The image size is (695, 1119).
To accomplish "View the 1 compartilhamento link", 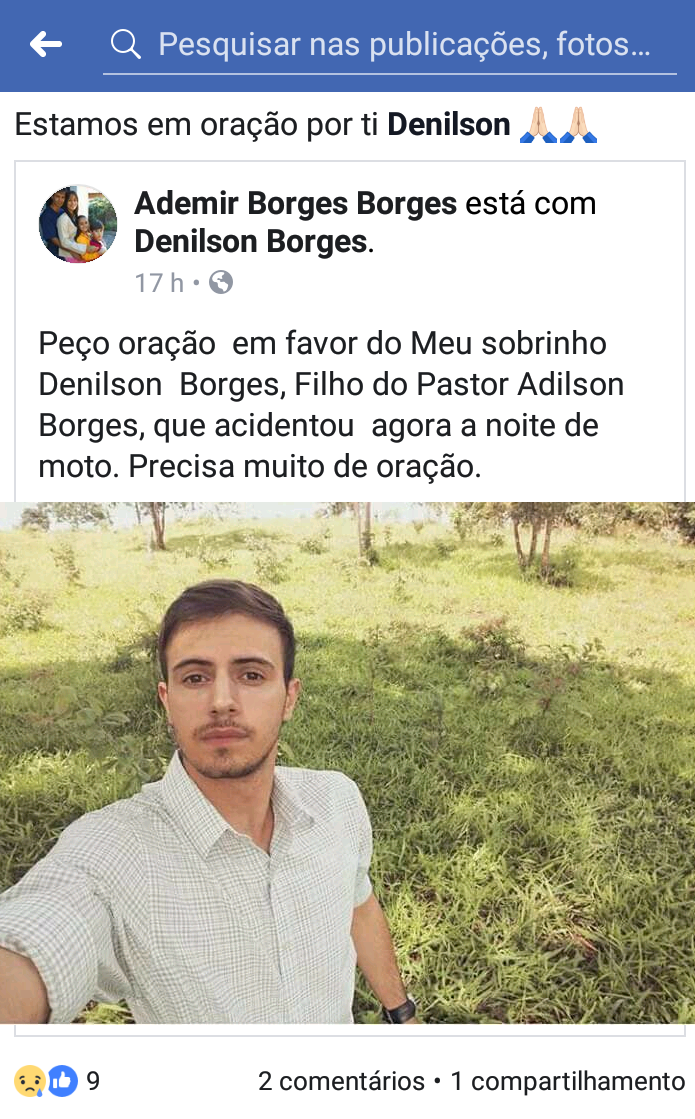I will pyautogui.click(x=567, y=1081).
